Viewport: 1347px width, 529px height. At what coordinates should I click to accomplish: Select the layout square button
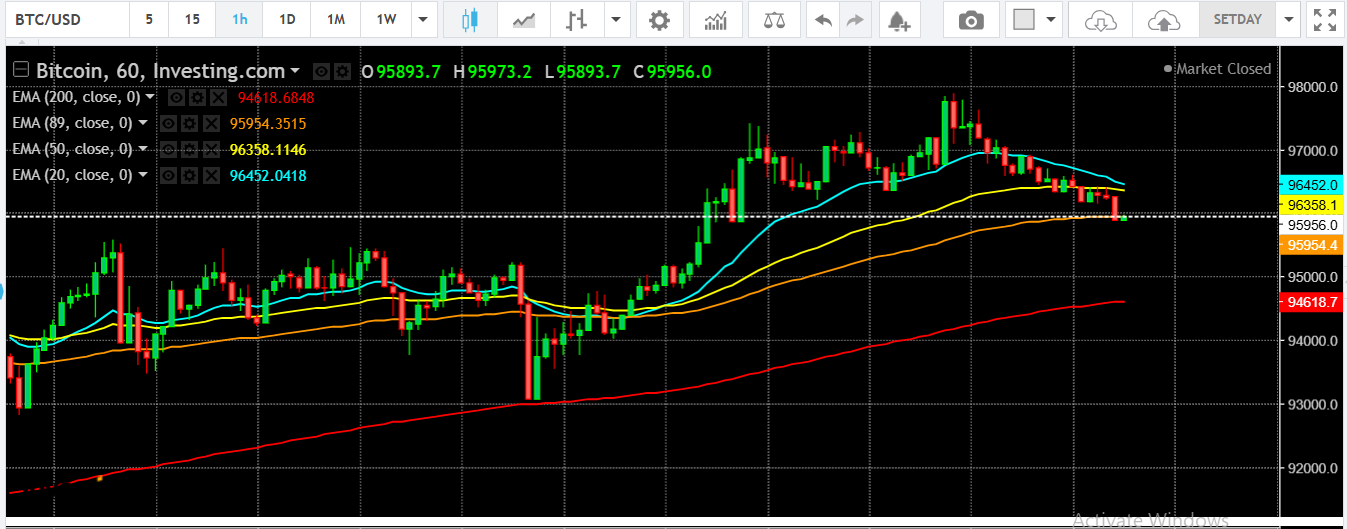pyautogui.click(x=1023, y=20)
